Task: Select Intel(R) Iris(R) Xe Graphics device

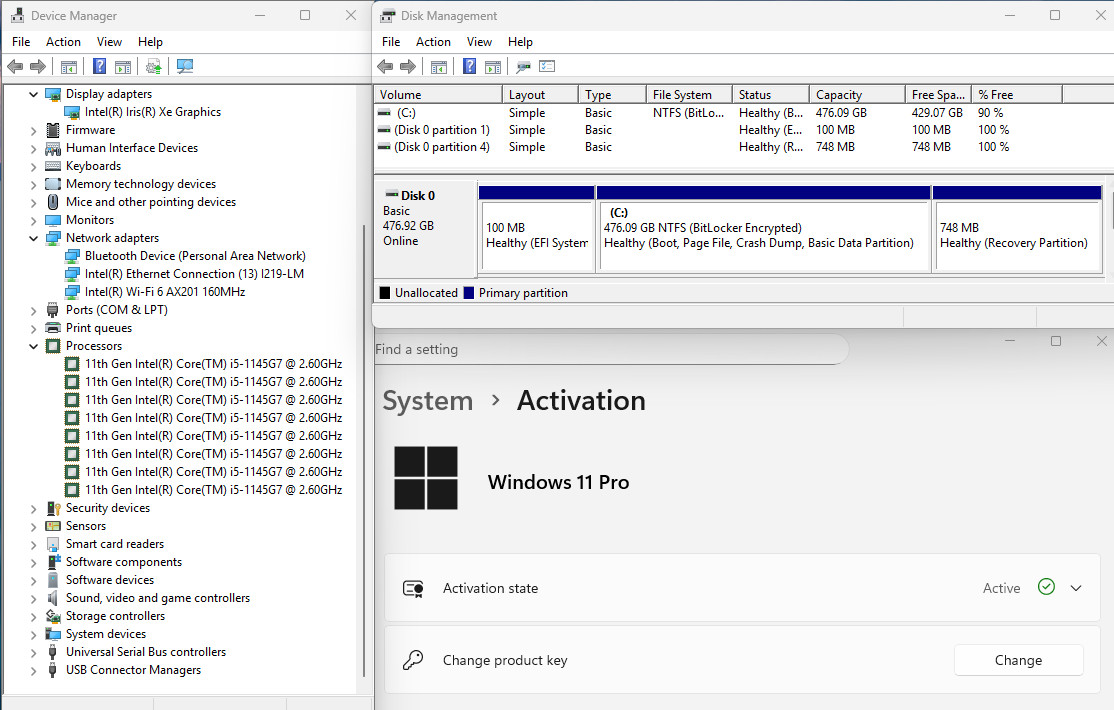Action: click(153, 112)
